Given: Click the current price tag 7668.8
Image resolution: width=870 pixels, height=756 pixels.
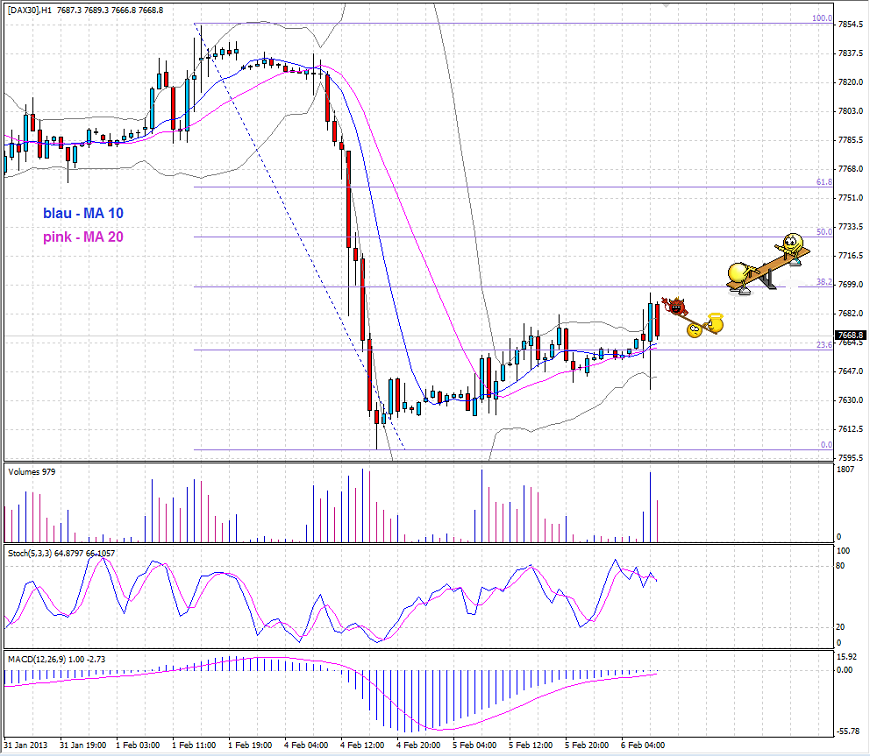Looking at the screenshot, I should pos(851,335).
